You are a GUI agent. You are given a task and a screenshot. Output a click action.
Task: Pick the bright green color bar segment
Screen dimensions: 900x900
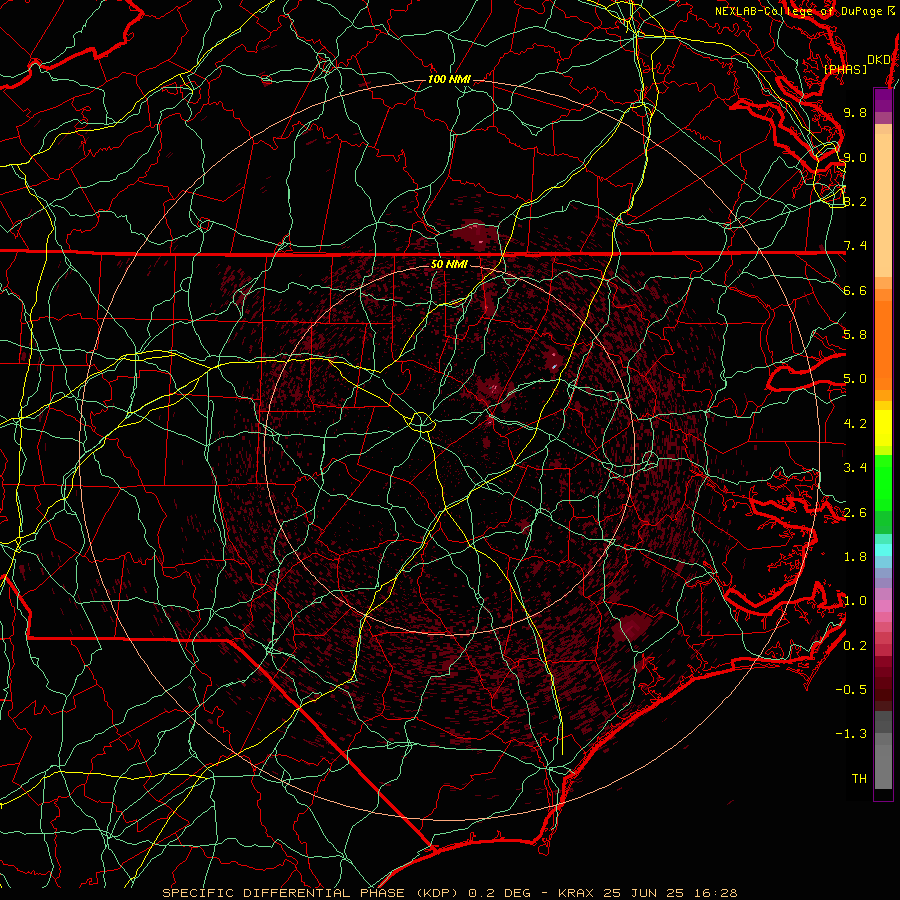(x=883, y=482)
